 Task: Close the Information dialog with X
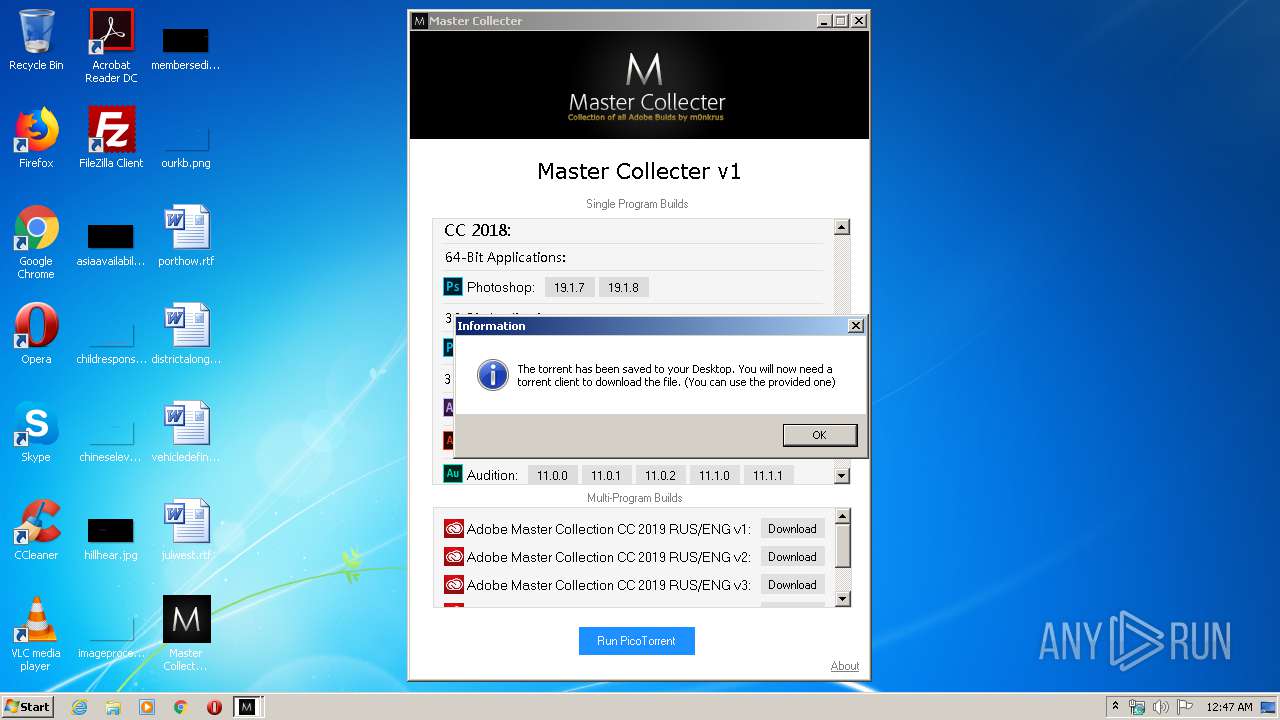(856, 326)
